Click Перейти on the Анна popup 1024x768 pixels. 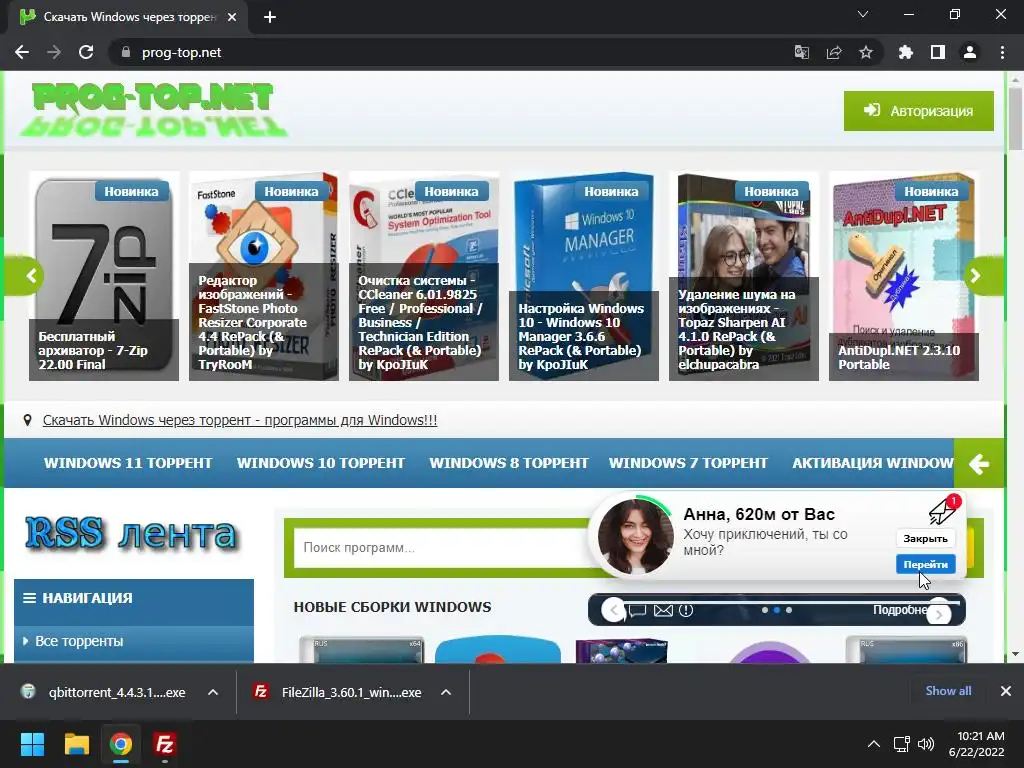click(x=925, y=564)
